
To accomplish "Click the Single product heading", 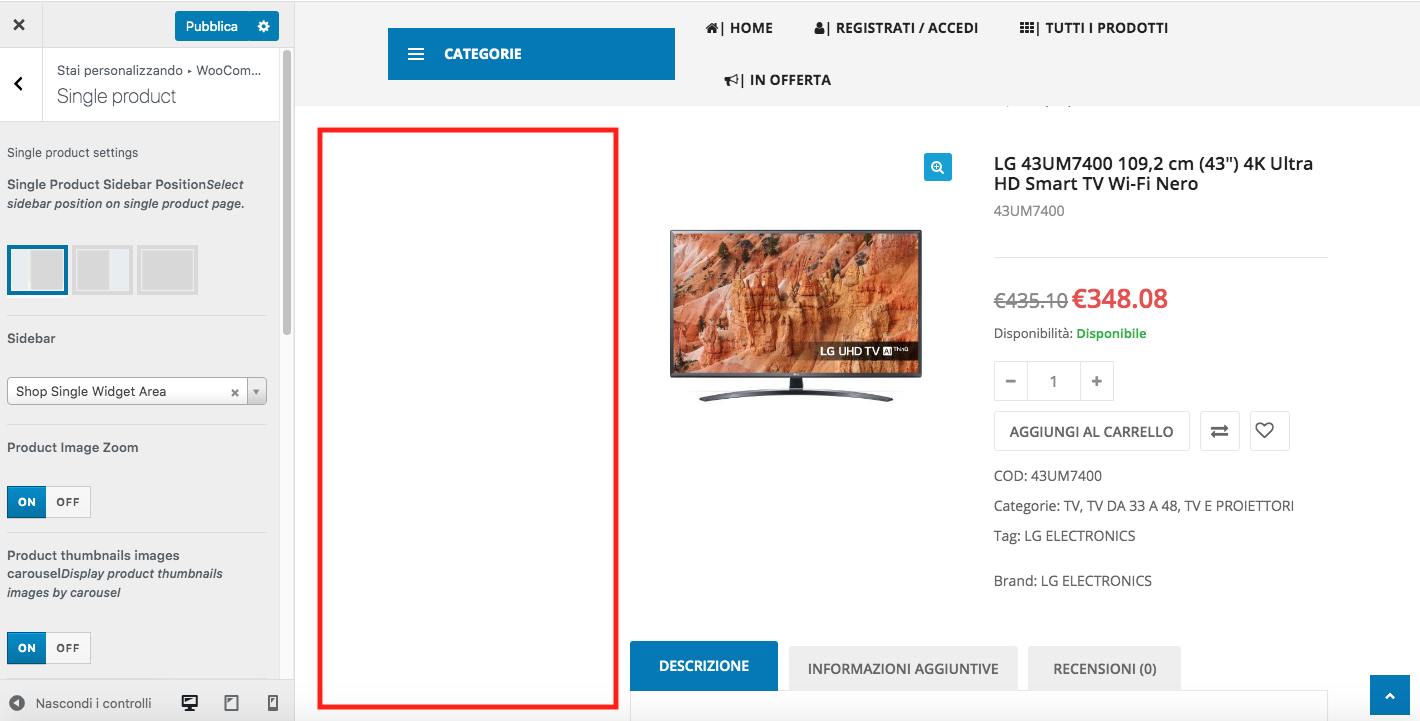I will [116, 96].
